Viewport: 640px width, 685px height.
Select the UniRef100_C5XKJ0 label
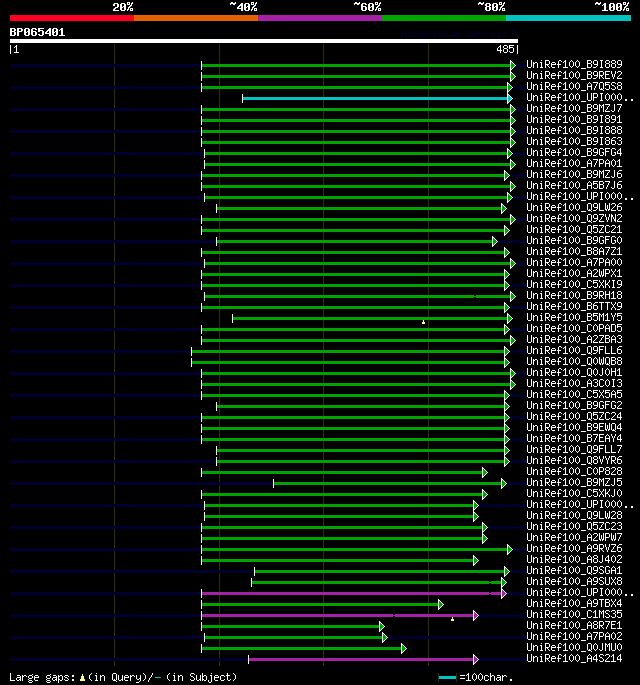(574, 494)
